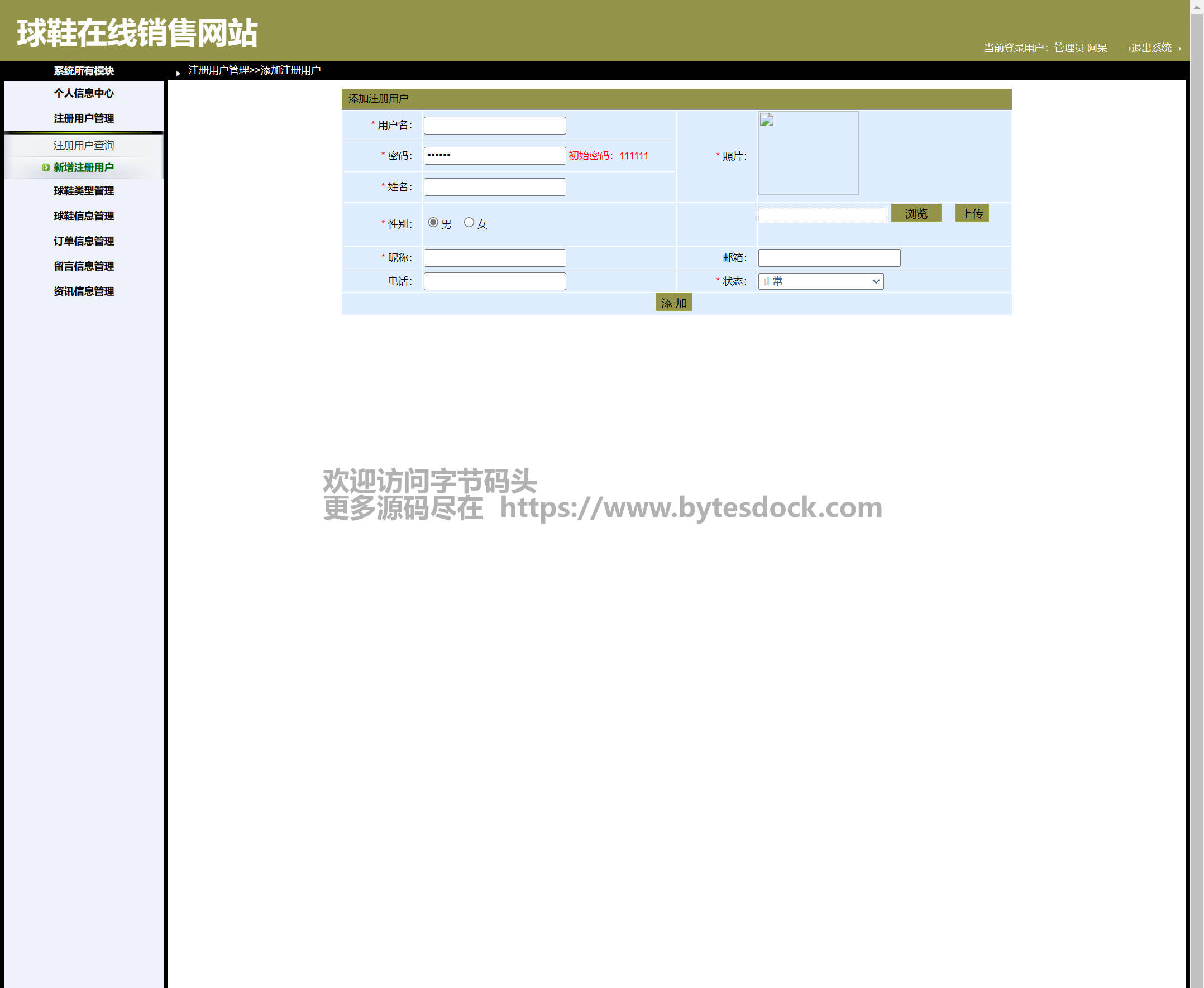Click the 退出系统 logout link
This screenshot has width=1204, height=988.
1150,49
